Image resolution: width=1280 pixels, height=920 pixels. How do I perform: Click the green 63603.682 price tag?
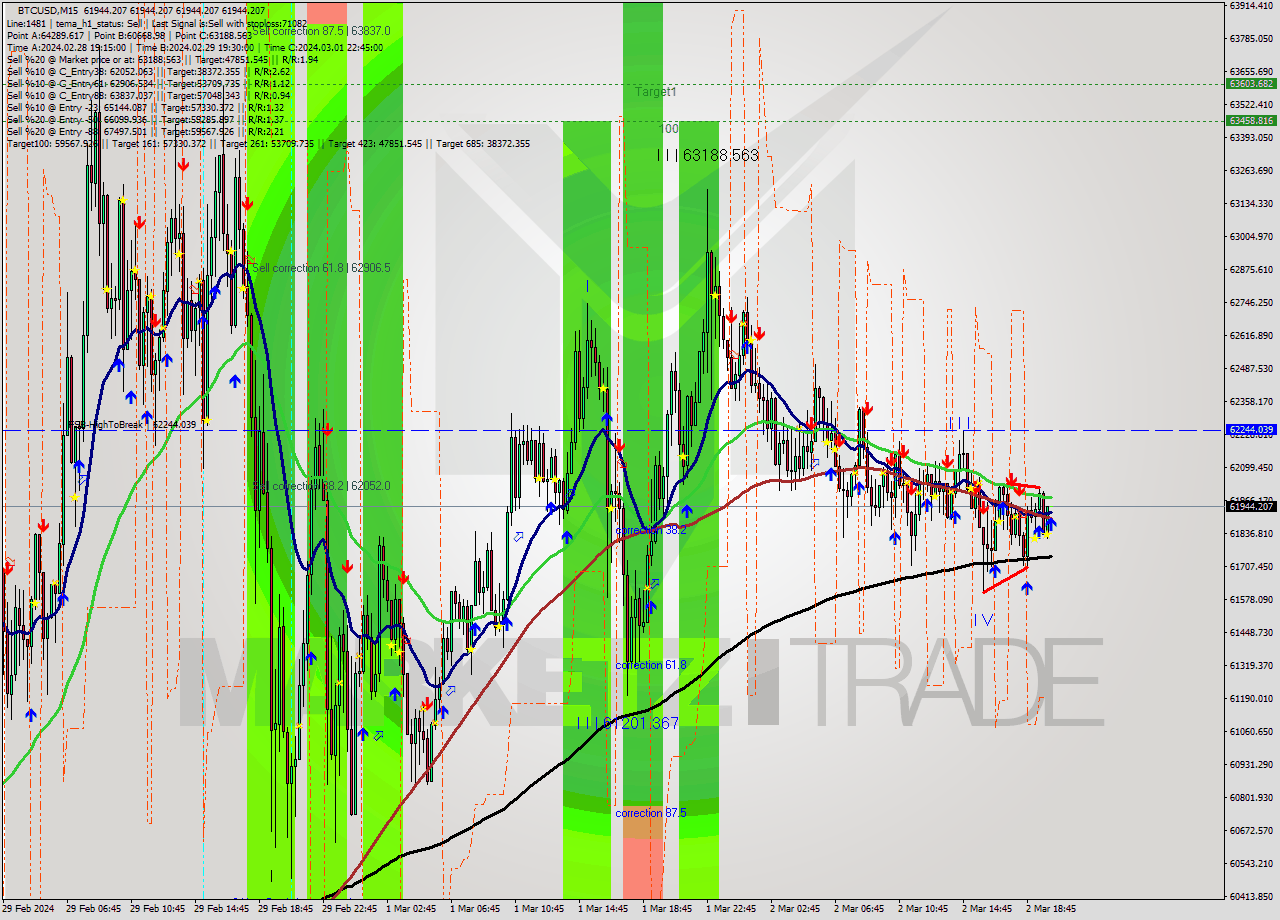[x=1250, y=84]
